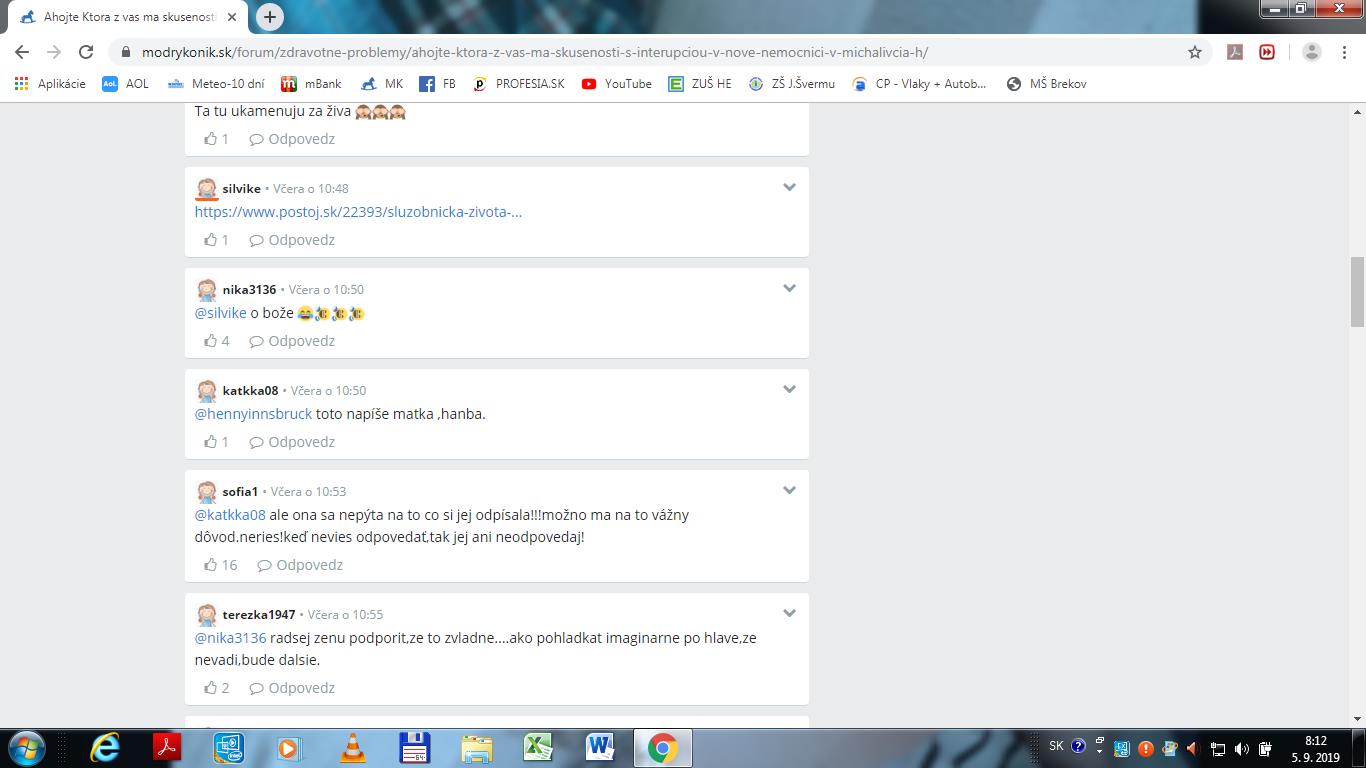
Task: Click silvike's user avatar icon
Action: point(206,188)
